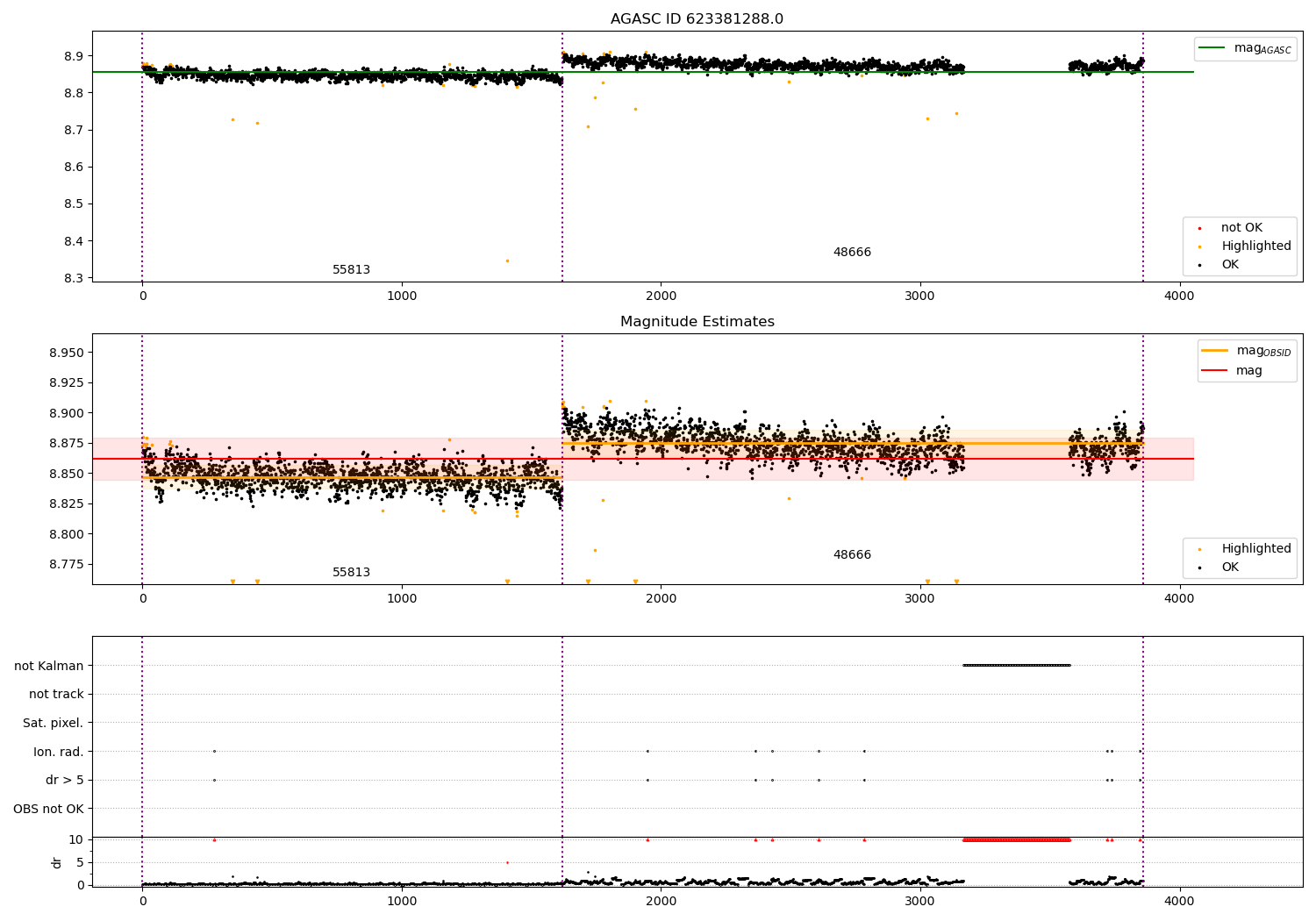Screen dimensions: 1316x921
Task: Click y-tick '8.800' on middle plot
Action: pos(67,534)
